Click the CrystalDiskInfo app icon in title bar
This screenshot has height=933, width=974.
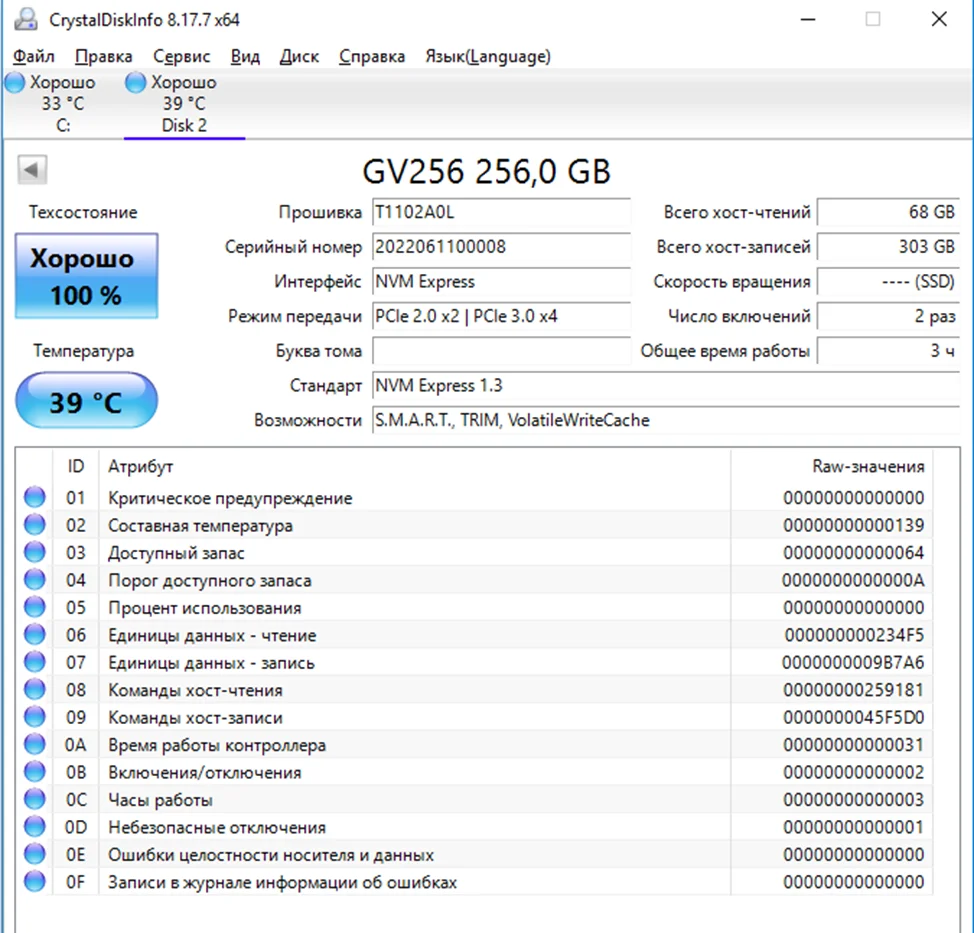click(x=26, y=19)
